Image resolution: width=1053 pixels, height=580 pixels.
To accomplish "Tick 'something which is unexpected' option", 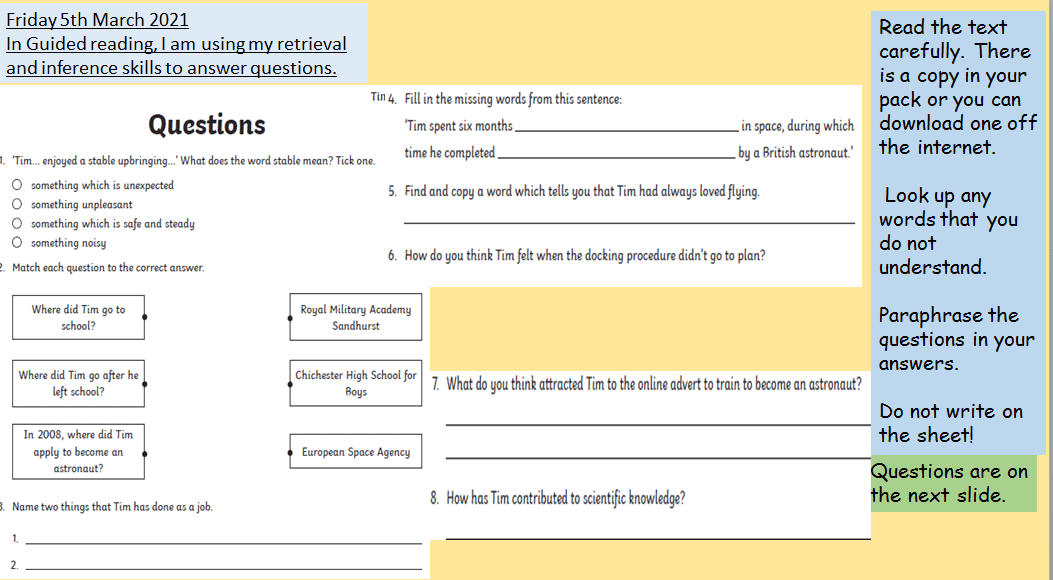I will pyautogui.click(x=17, y=185).
